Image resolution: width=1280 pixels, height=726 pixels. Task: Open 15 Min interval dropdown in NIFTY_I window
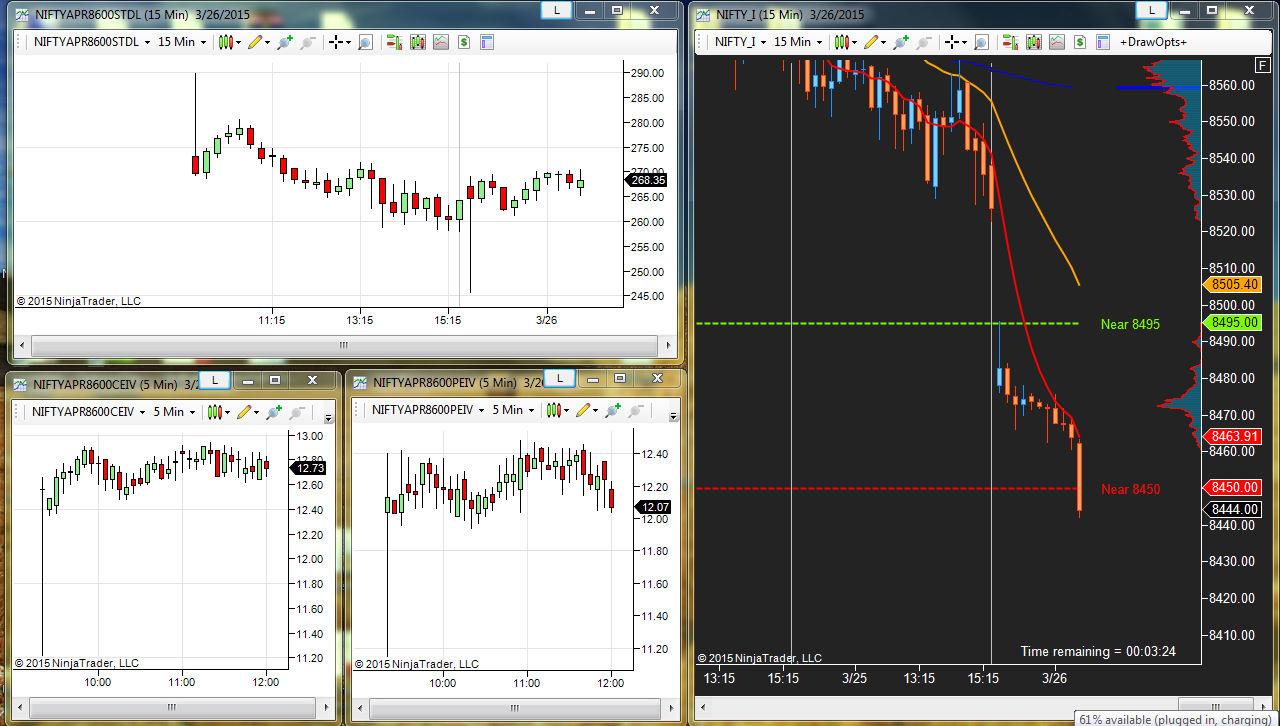[798, 42]
